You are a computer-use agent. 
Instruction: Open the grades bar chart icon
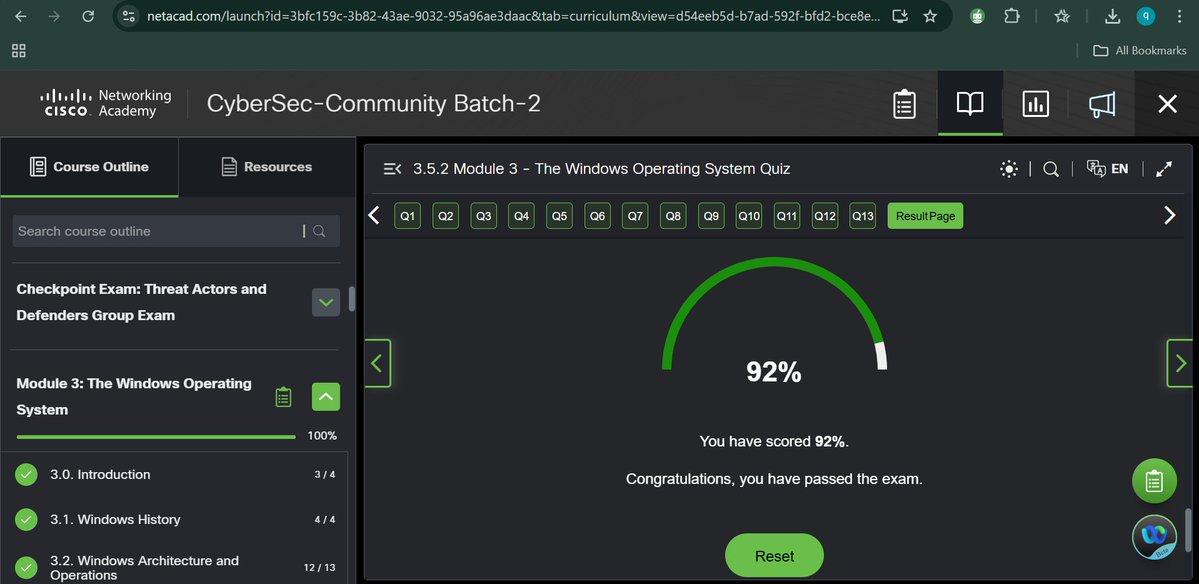click(1035, 103)
